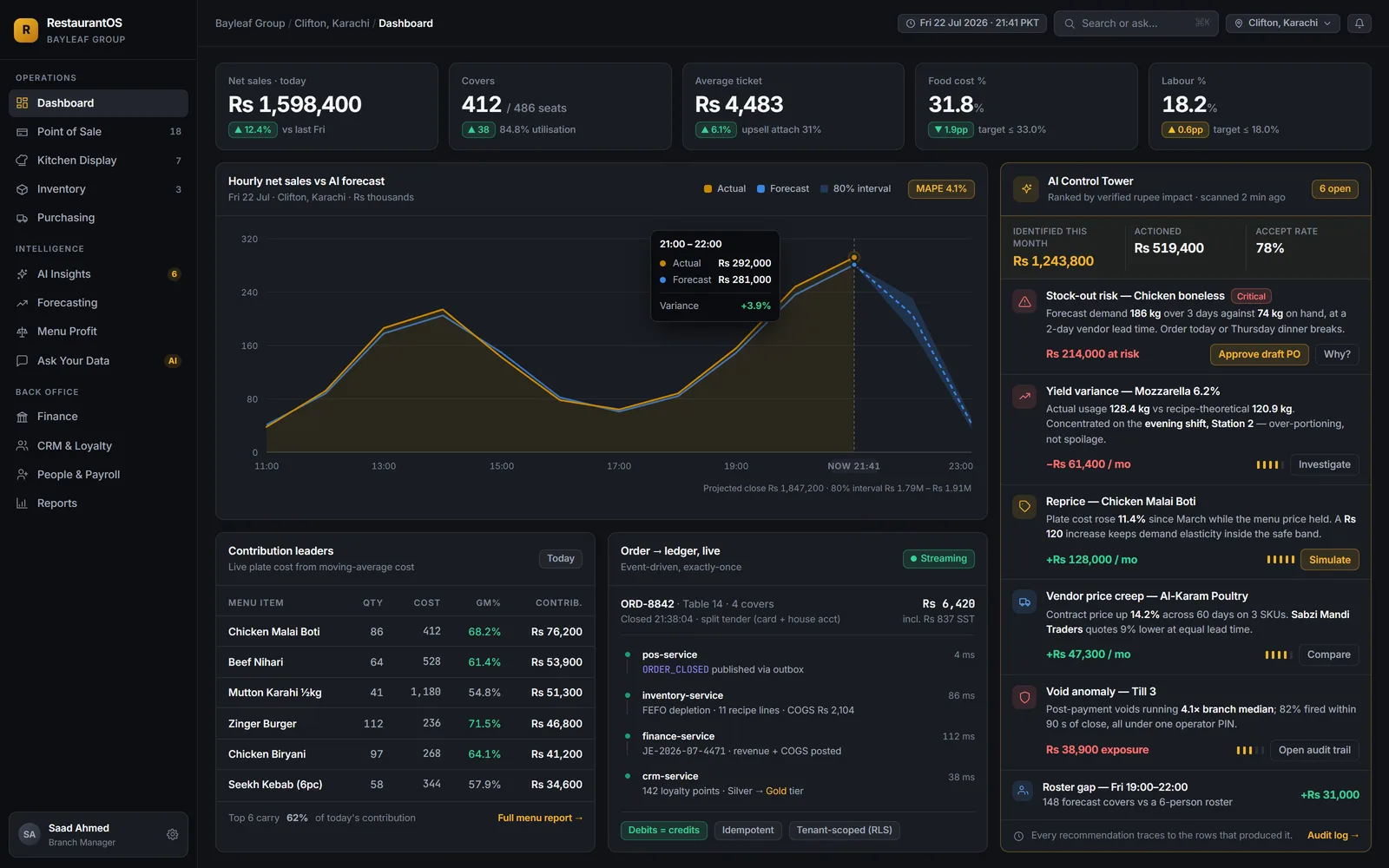Image resolution: width=1389 pixels, height=868 pixels.
Task: Open Full menu report link
Action: click(540, 819)
